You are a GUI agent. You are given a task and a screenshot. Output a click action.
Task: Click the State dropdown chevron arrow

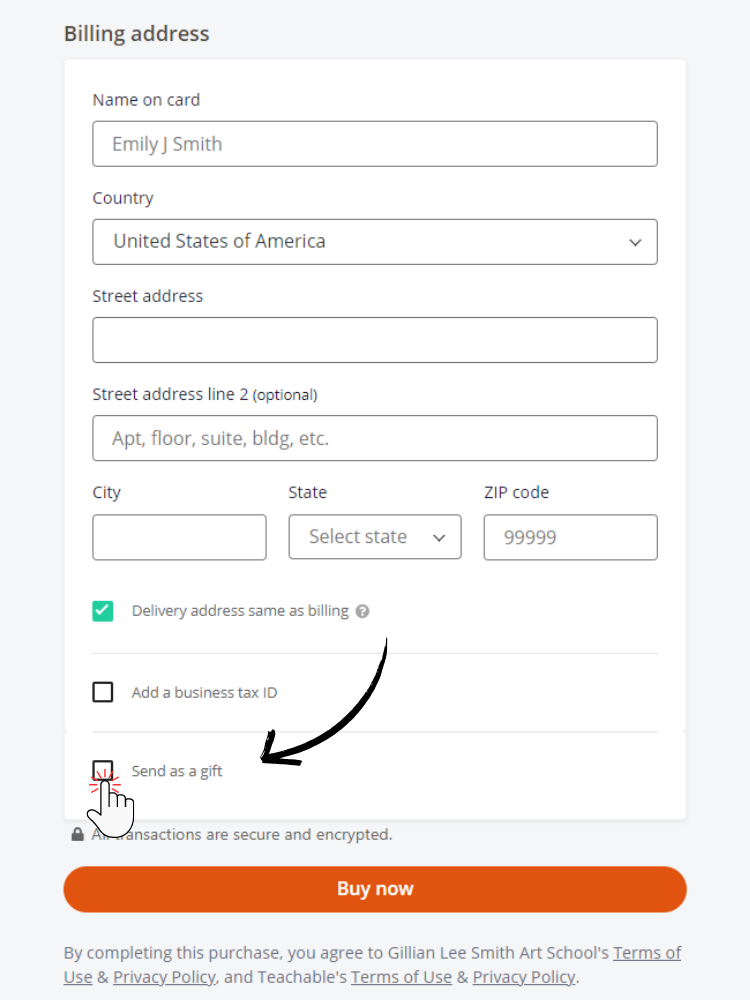tap(439, 538)
